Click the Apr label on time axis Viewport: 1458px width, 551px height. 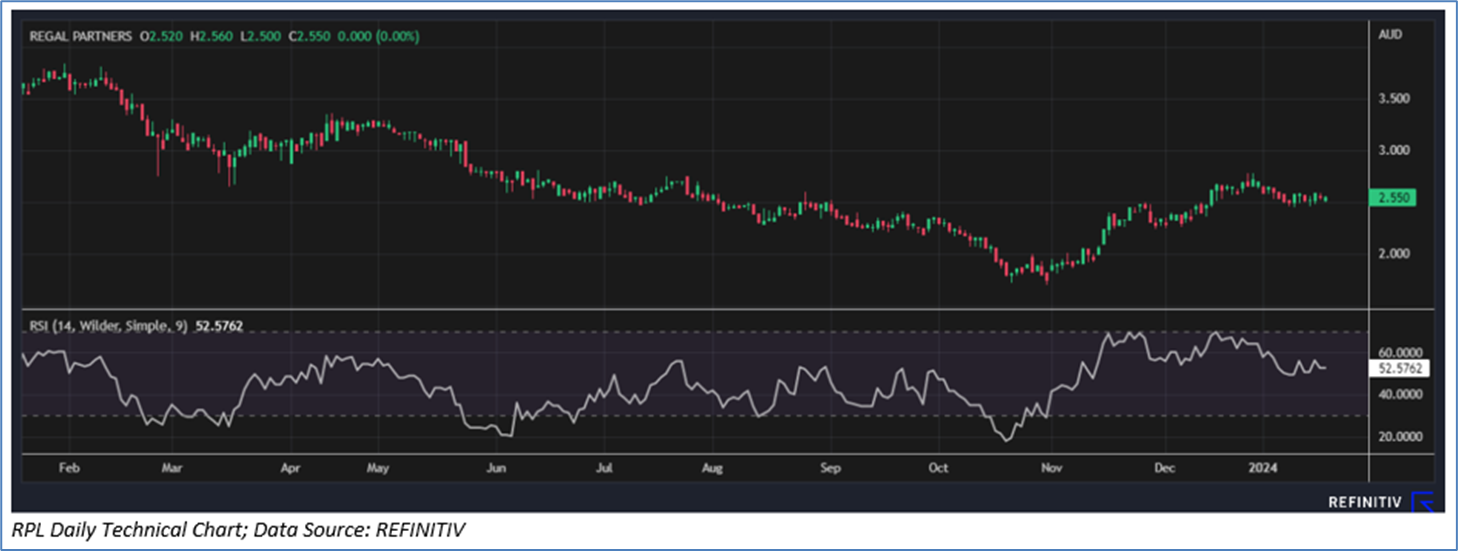coord(291,467)
